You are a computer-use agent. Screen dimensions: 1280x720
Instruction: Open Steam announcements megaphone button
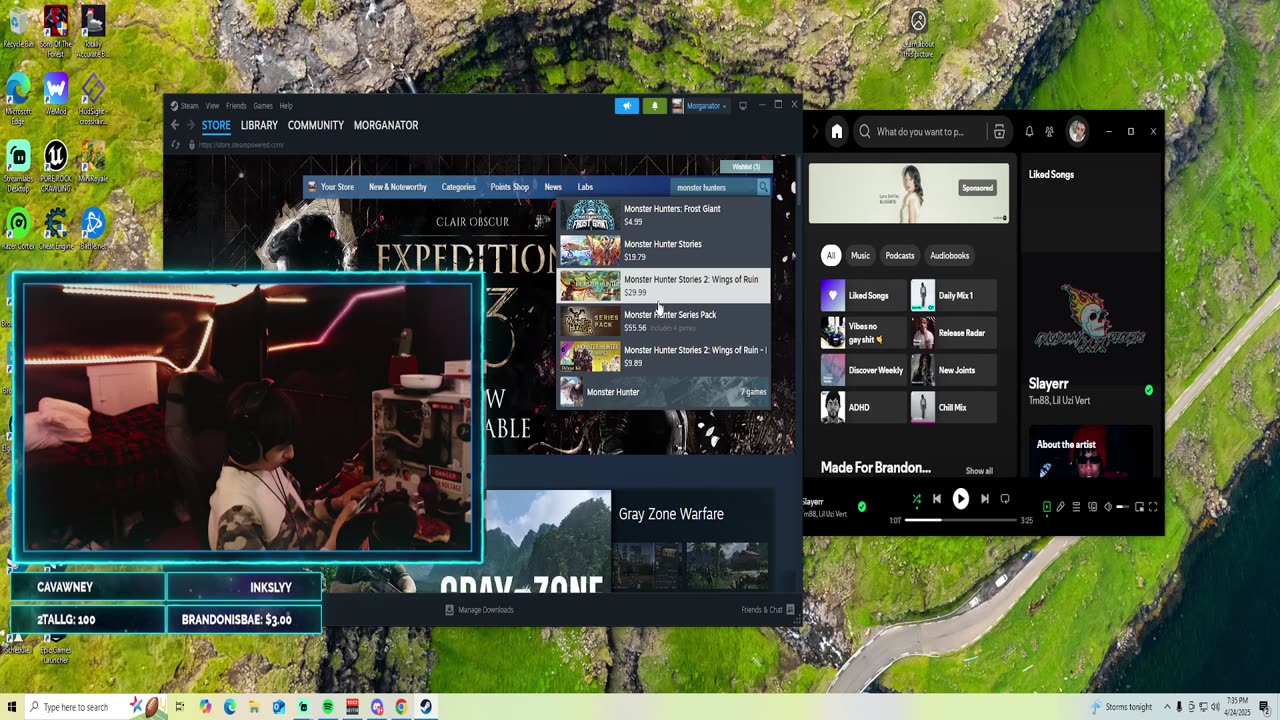(627, 106)
